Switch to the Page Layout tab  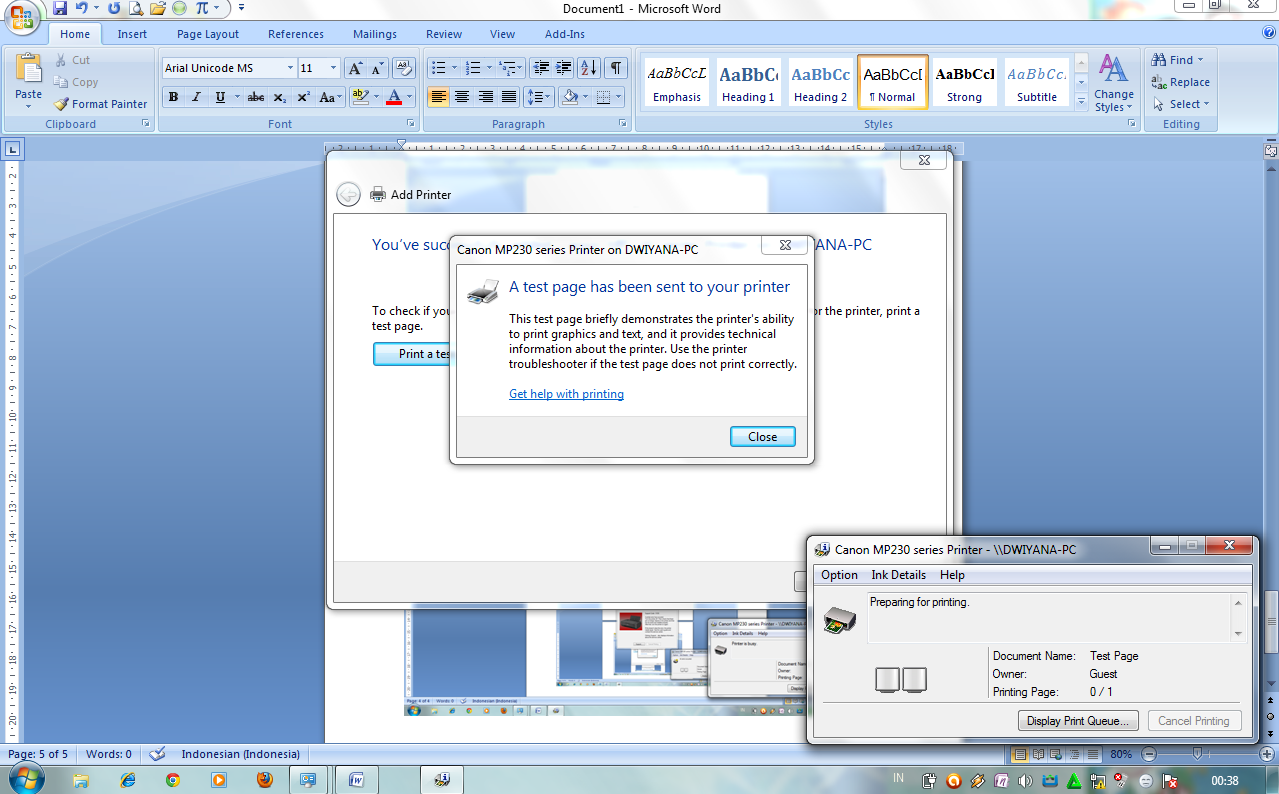tap(208, 34)
